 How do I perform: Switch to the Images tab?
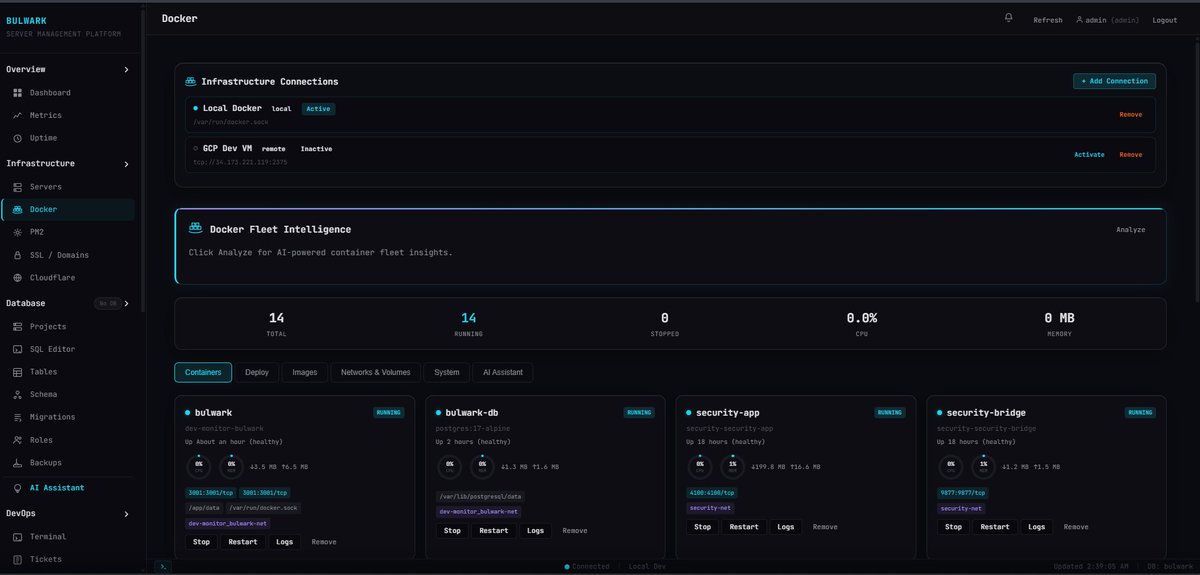point(305,372)
